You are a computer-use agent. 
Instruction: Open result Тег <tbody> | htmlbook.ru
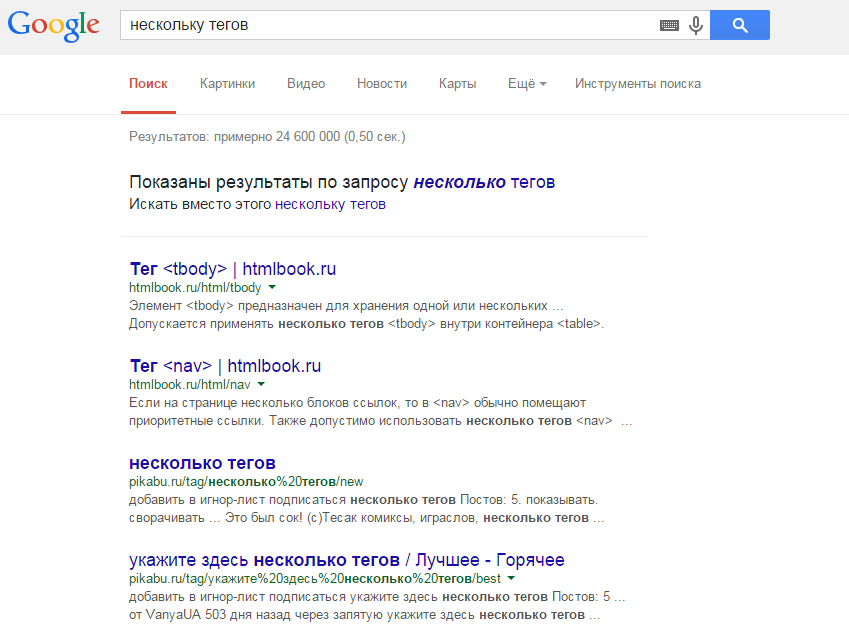[x=233, y=269]
